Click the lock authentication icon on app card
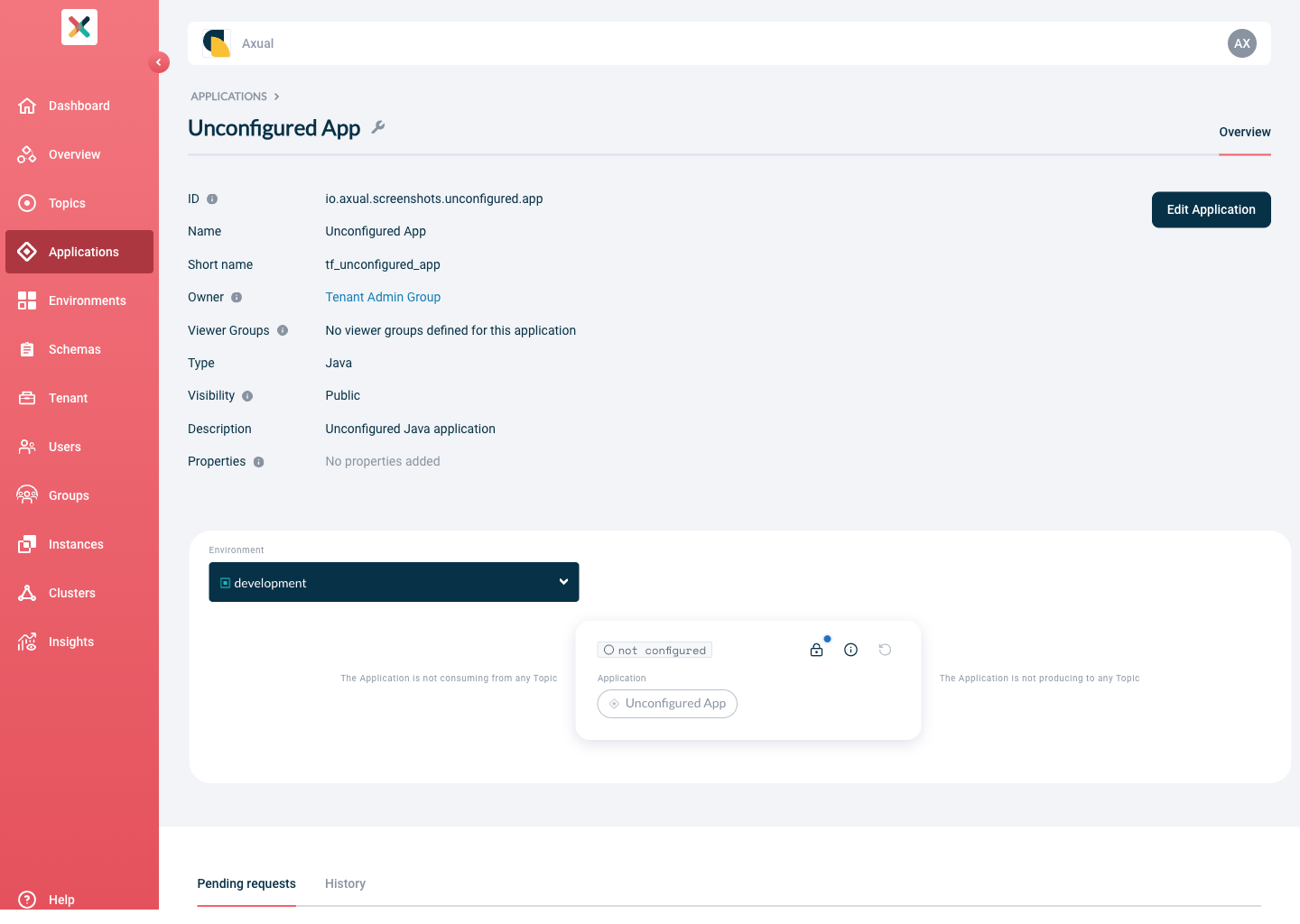 (x=817, y=650)
